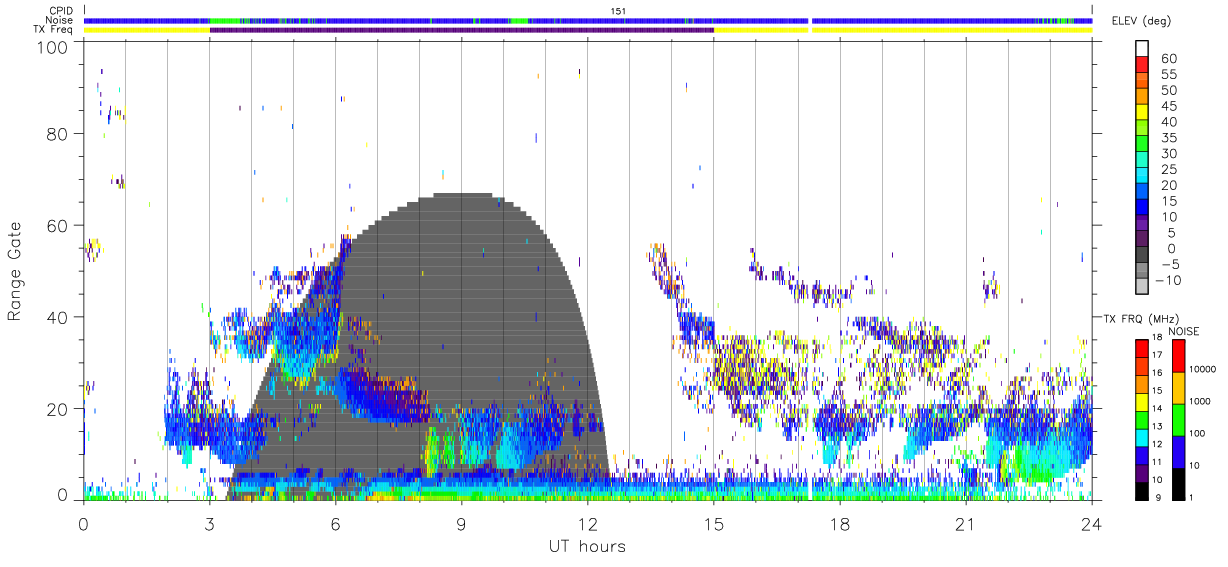
Task: Click the cyan 12–13 segment of TX FRQ colorbar
Action: [x=1141, y=436]
